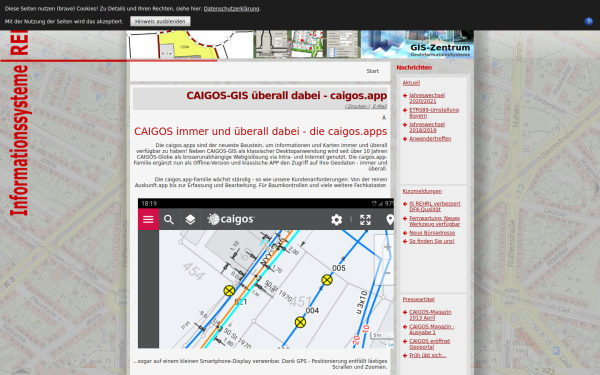The image size is (600, 375).
Task: Open Jahreswechsel 2018/2019 news link
Action: click(x=427, y=127)
